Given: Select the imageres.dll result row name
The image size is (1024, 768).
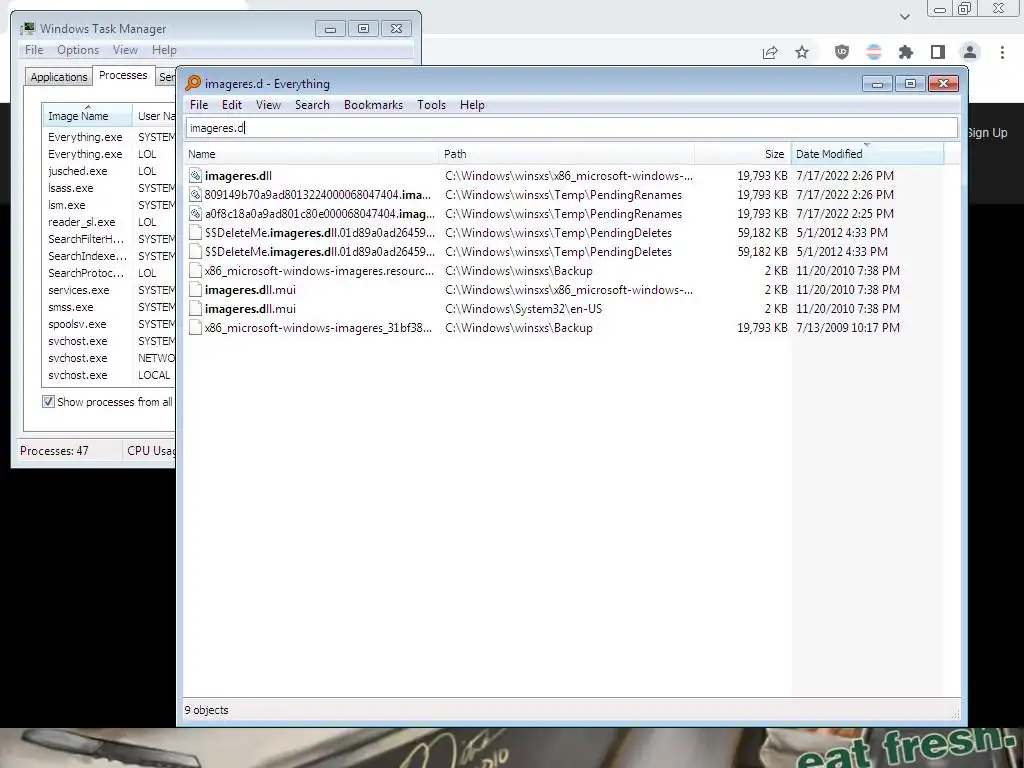Looking at the screenshot, I should [x=238, y=176].
